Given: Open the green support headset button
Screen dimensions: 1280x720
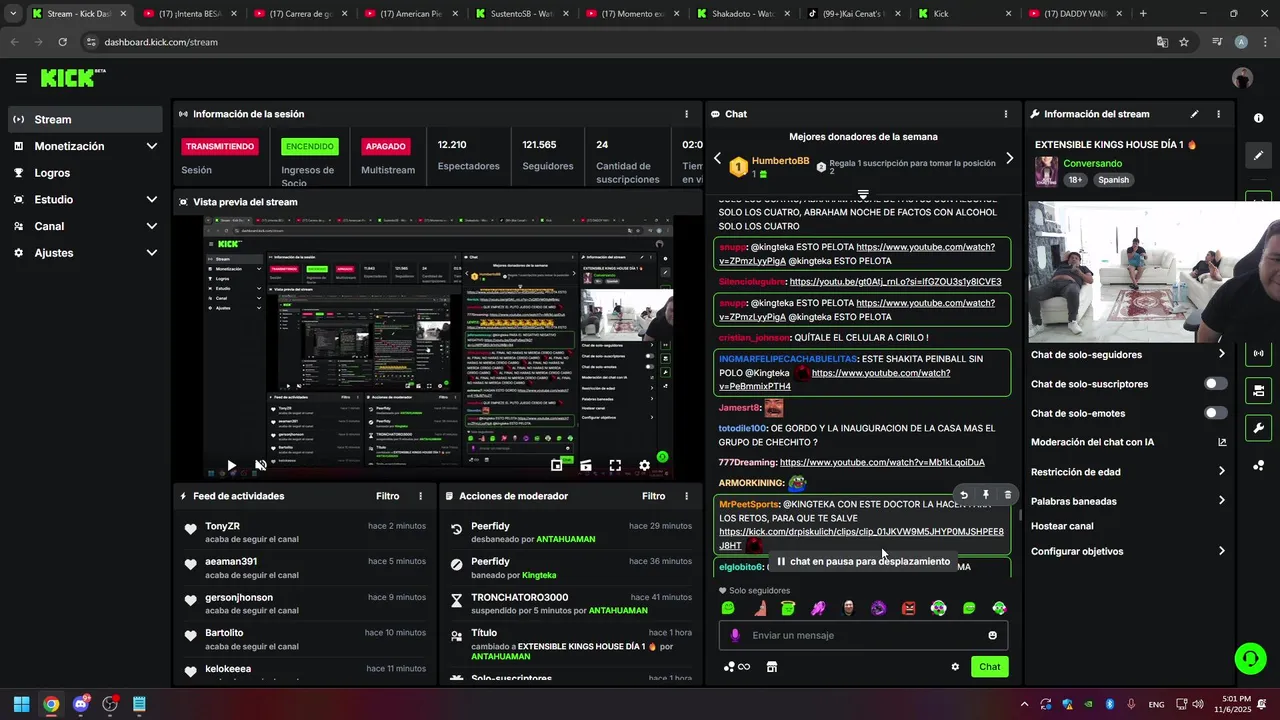Looking at the screenshot, I should pos(1250,658).
